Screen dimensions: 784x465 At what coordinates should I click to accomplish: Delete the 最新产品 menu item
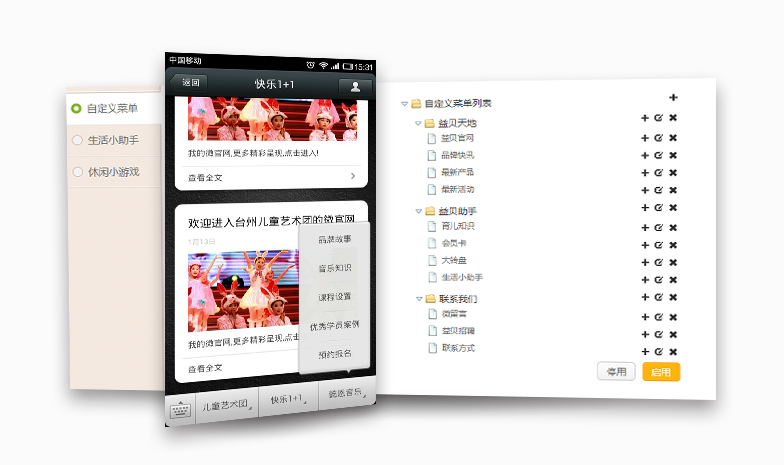coord(673,173)
